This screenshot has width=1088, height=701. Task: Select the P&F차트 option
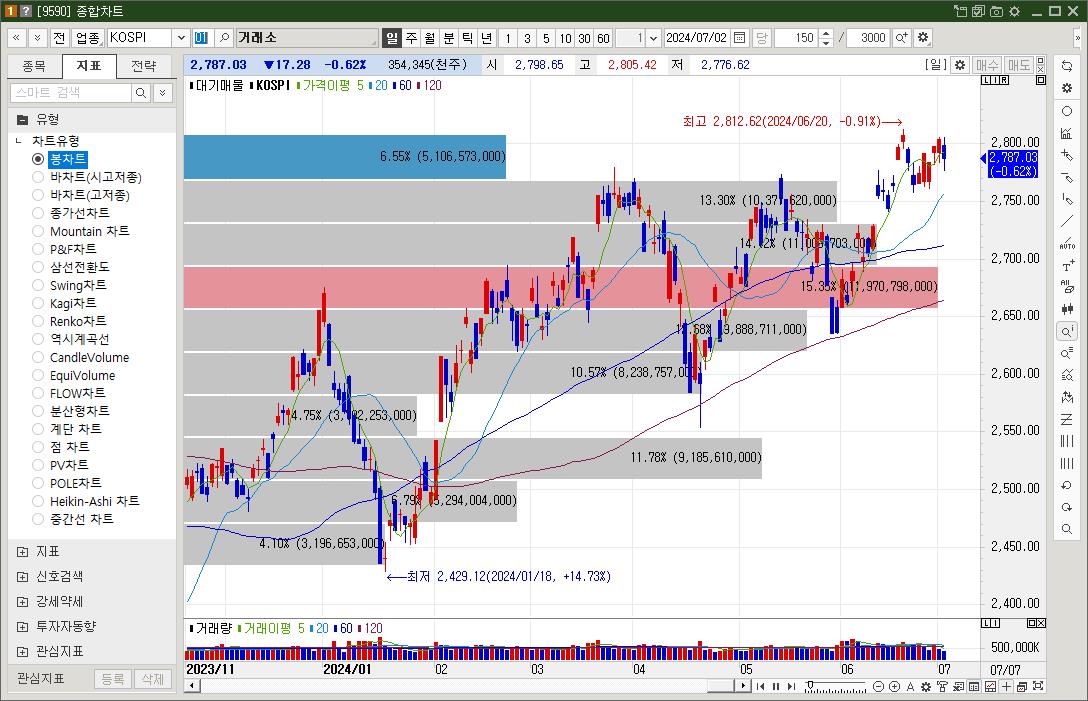coord(64,249)
